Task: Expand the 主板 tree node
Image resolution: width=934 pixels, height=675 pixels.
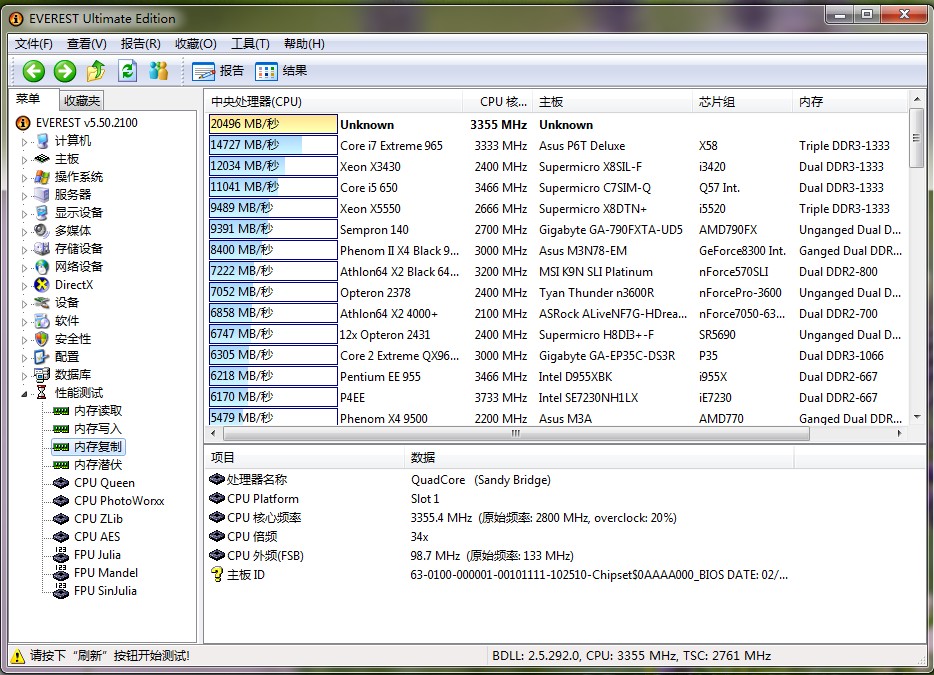Action: pyautogui.click(x=24, y=160)
